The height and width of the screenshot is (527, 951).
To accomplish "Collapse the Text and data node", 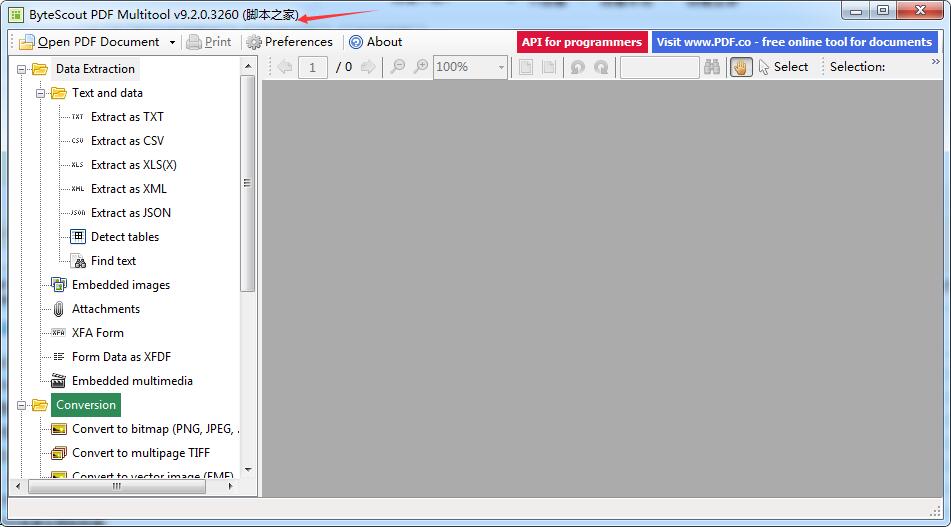I will tap(40, 93).
